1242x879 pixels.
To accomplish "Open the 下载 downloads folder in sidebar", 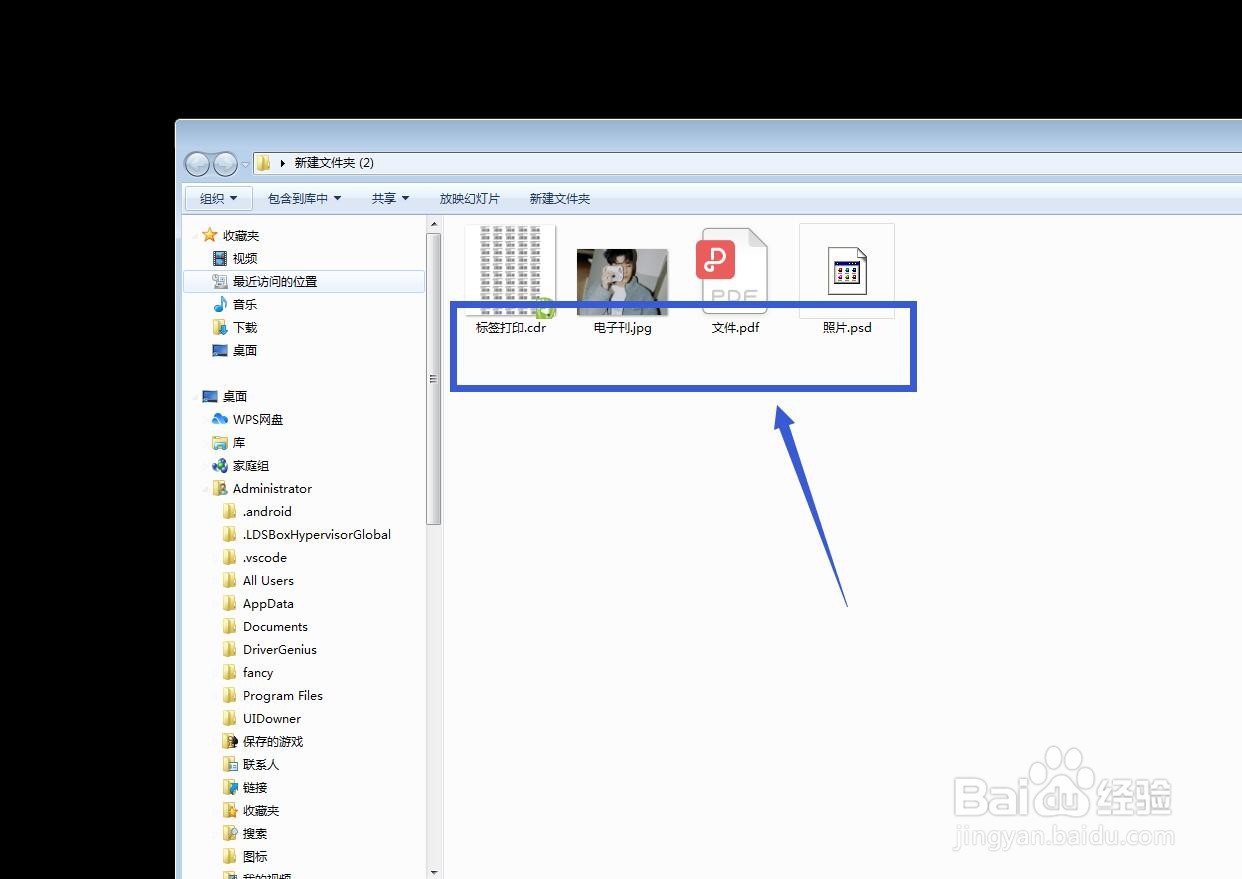I will 244,327.
